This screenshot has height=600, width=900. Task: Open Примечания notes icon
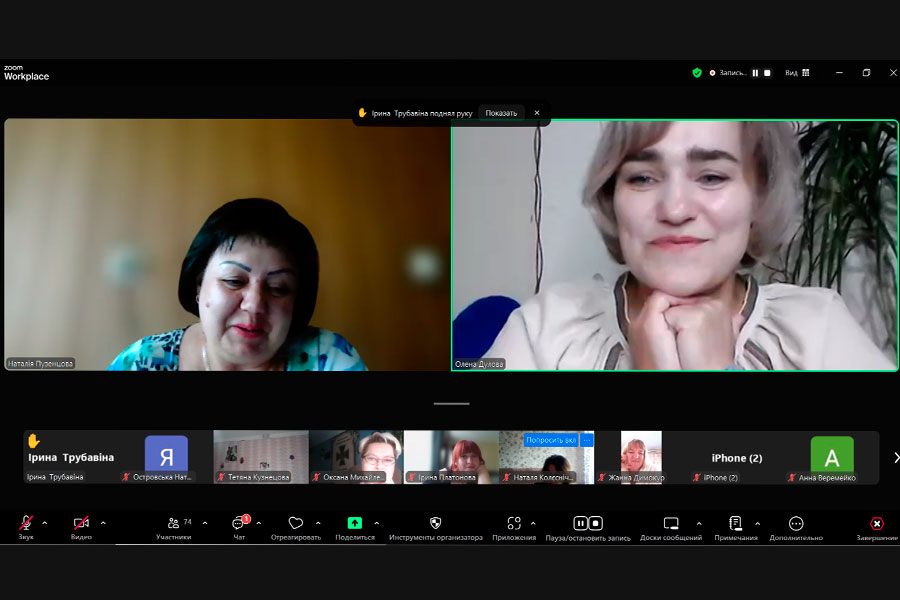coord(736,523)
